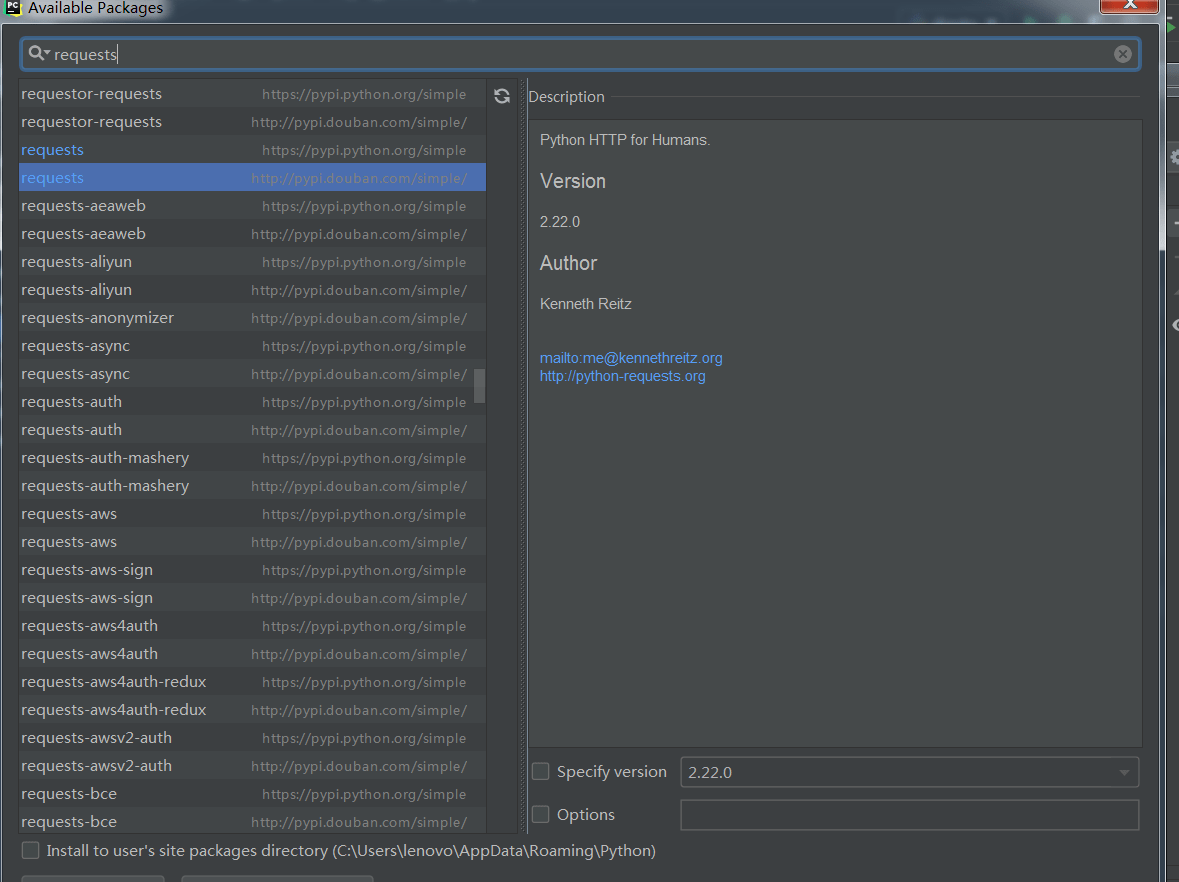Screen dimensions: 1179x882
Task: Enable Install to user's site packages directory
Action: pyautogui.click(x=31, y=850)
